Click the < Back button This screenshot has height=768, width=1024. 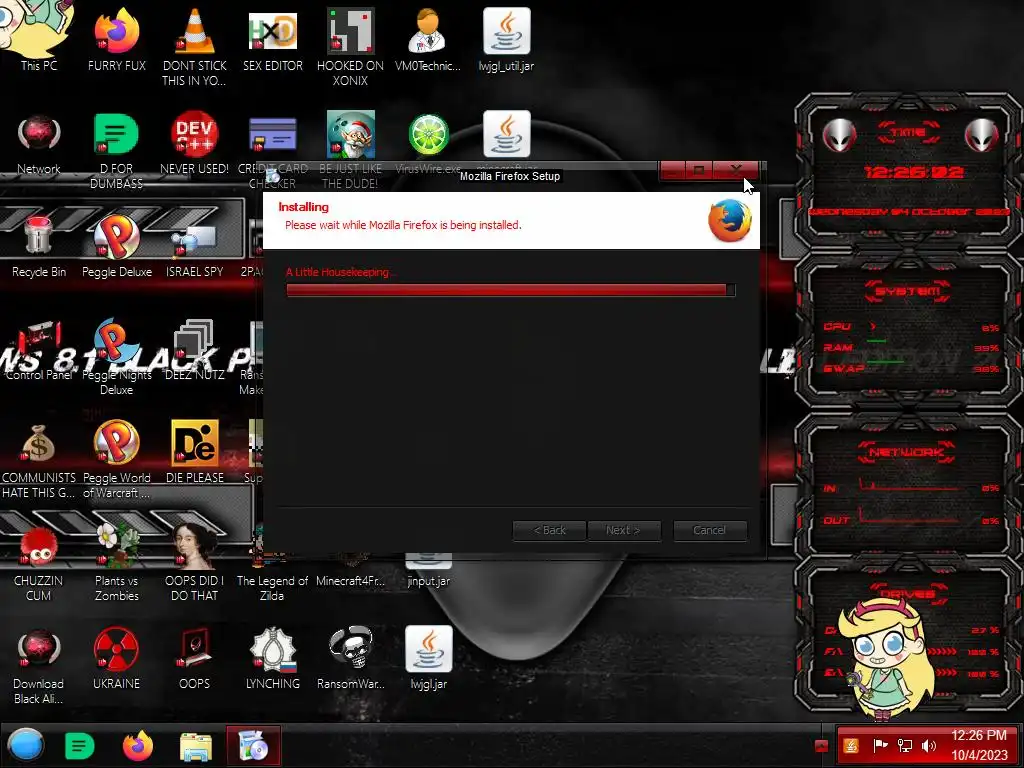pos(549,530)
